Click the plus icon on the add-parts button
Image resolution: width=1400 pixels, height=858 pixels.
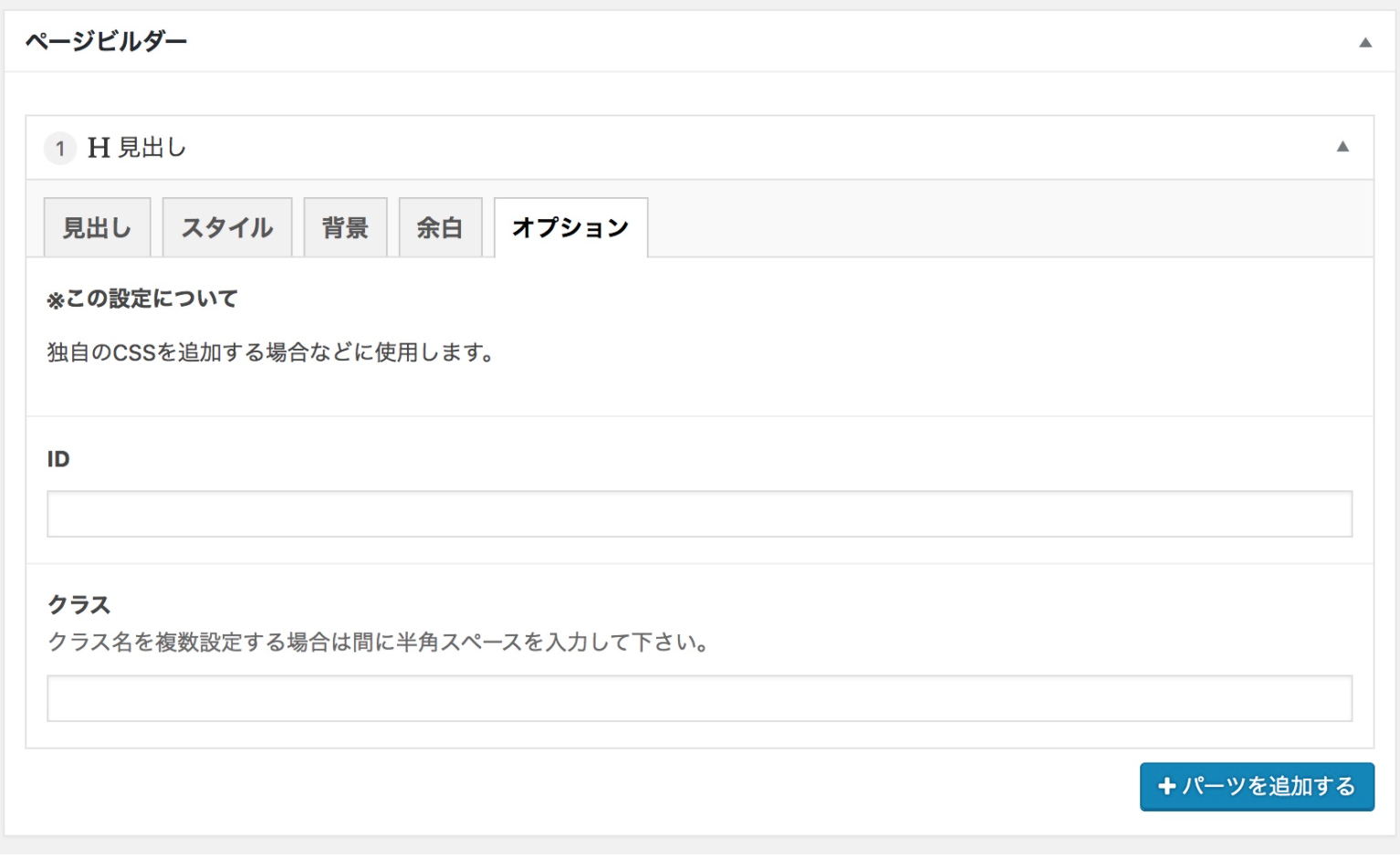(x=1165, y=787)
